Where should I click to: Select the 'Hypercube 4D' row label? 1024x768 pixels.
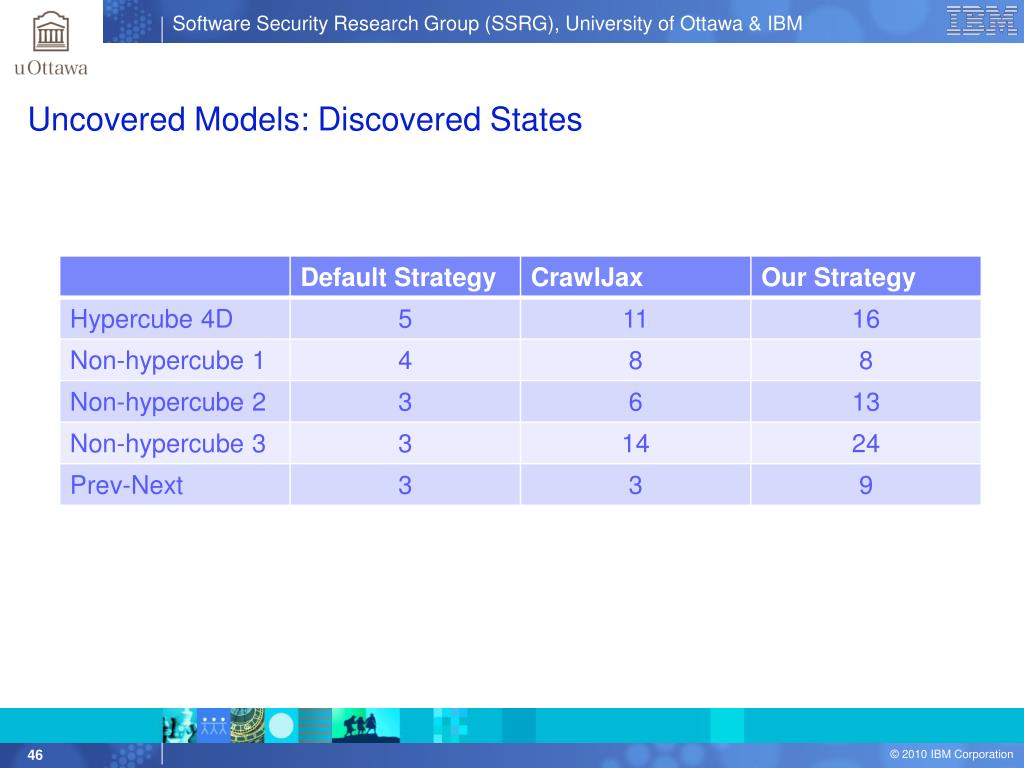coord(152,319)
